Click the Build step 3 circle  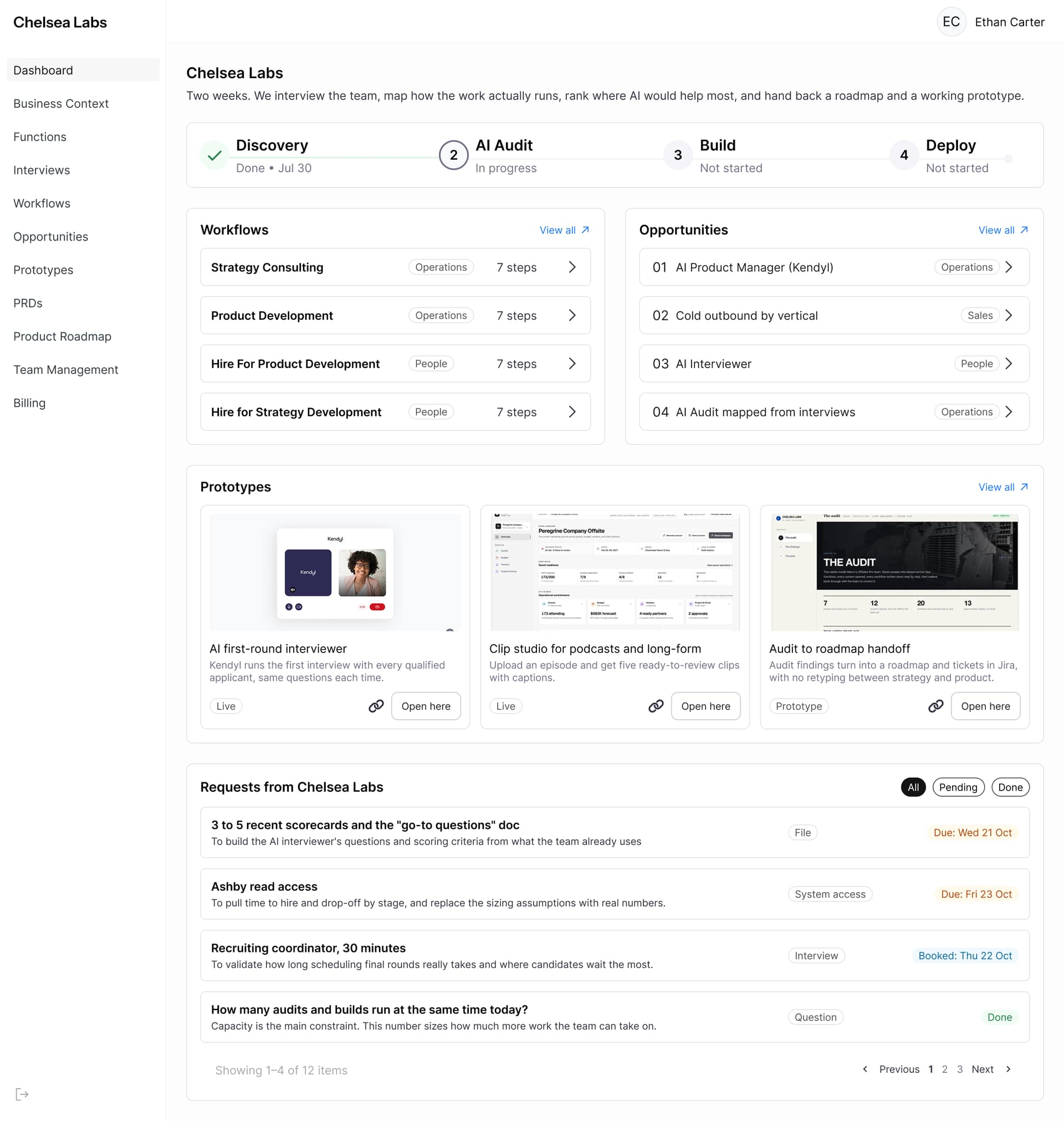[x=678, y=155]
